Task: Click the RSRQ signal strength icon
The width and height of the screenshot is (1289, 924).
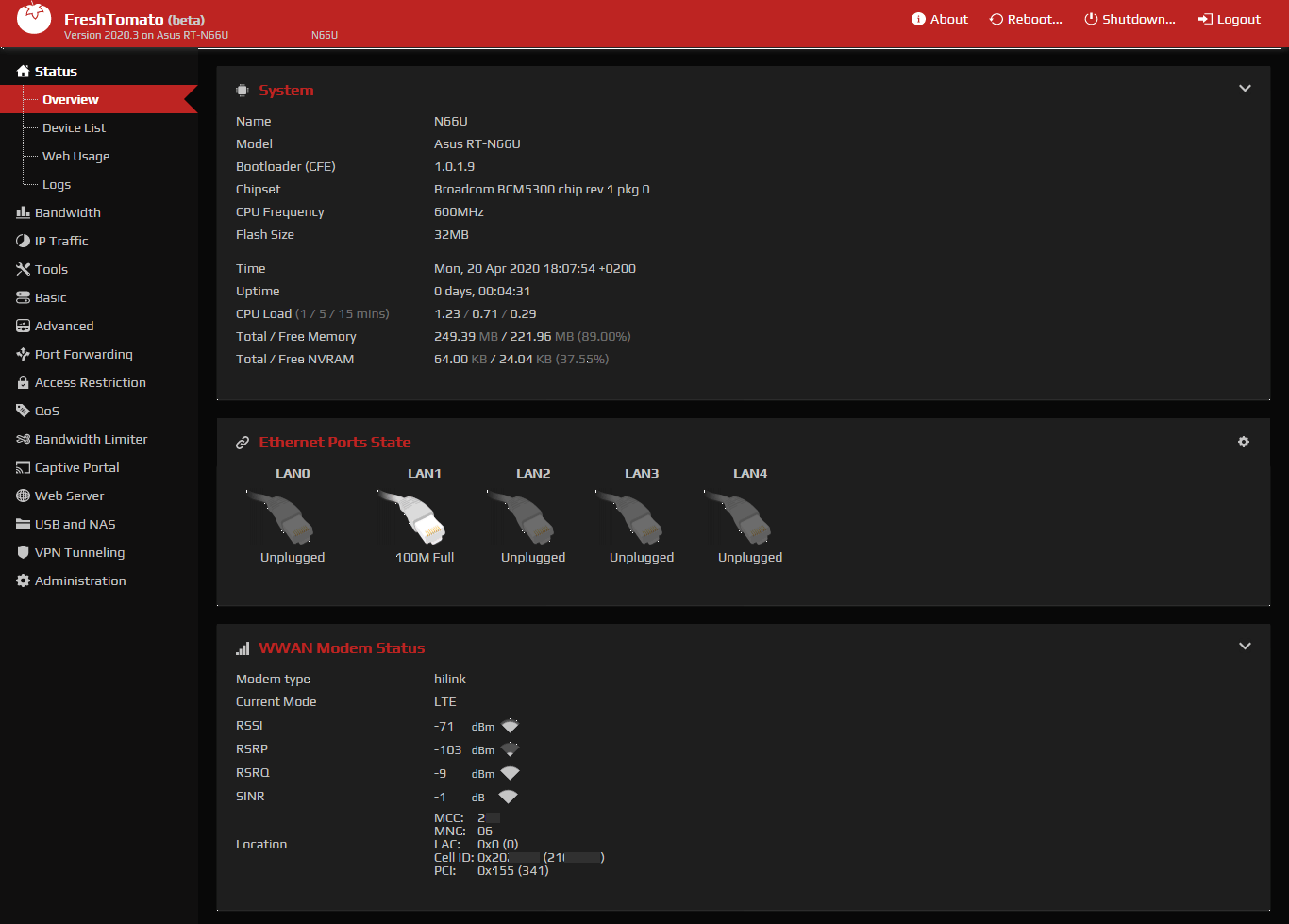Action: (510, 773)
